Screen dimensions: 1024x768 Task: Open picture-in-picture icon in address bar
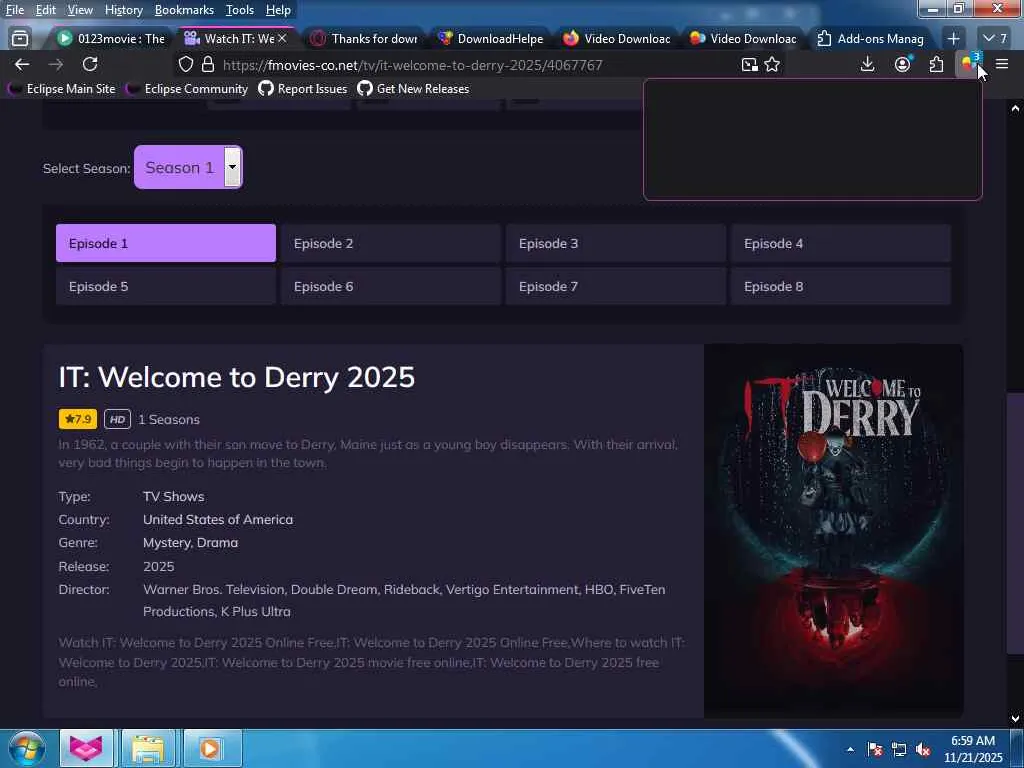750,65
